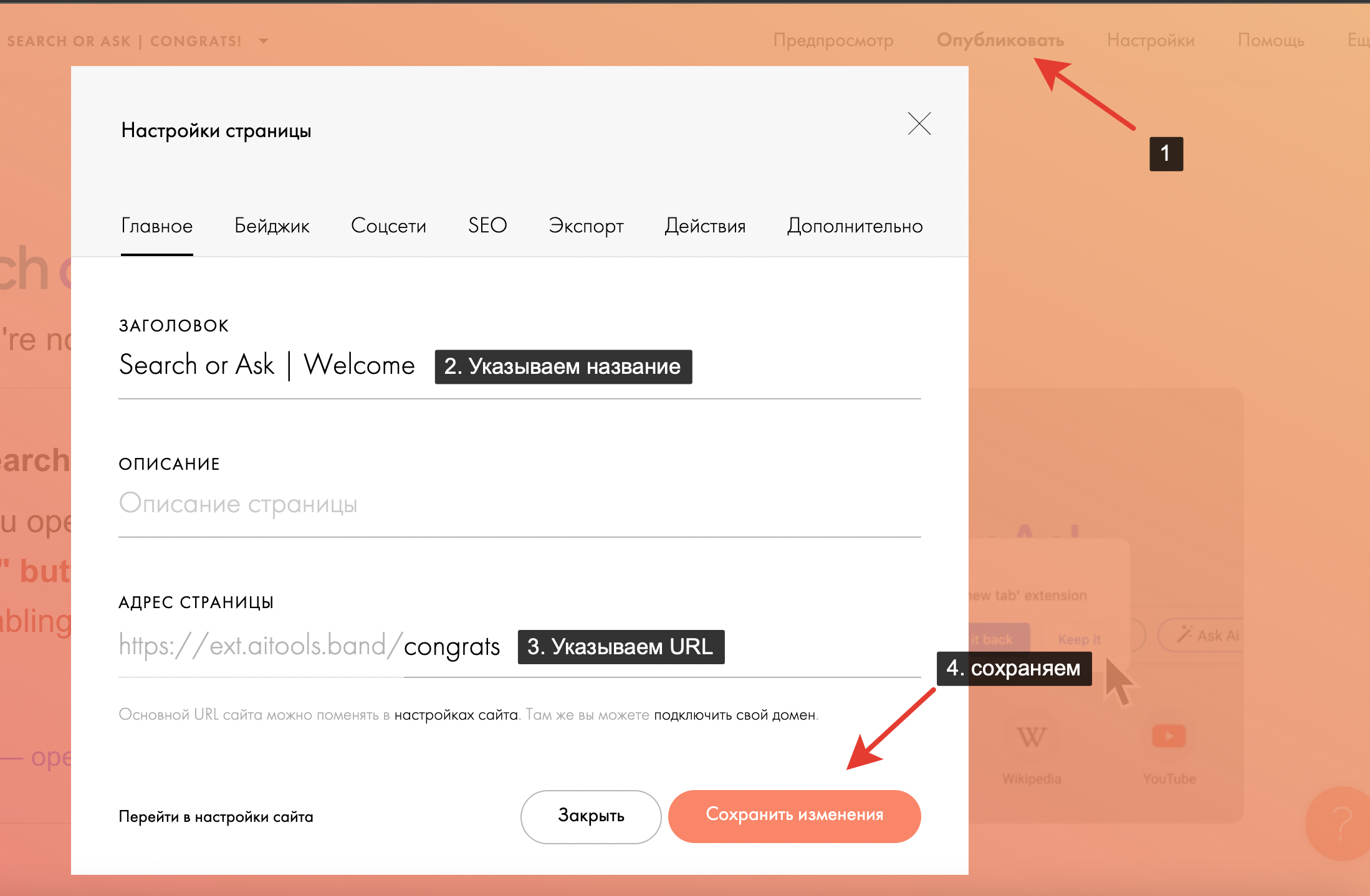Click the Wikipedia W icon
The image size is (1370, 896).
(1032, 737)
